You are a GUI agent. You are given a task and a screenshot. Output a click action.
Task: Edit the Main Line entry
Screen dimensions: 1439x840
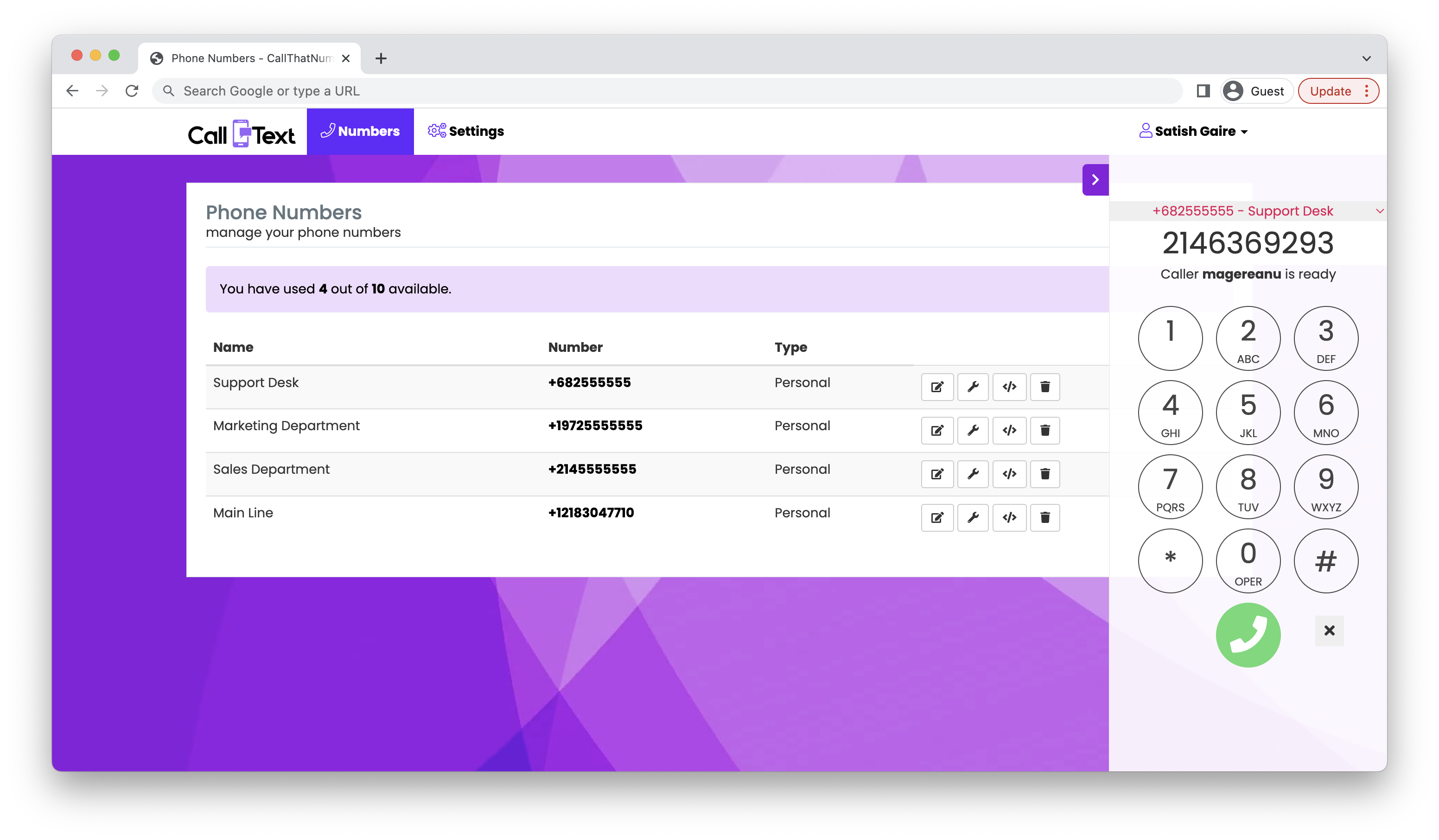tap(937, 517)
